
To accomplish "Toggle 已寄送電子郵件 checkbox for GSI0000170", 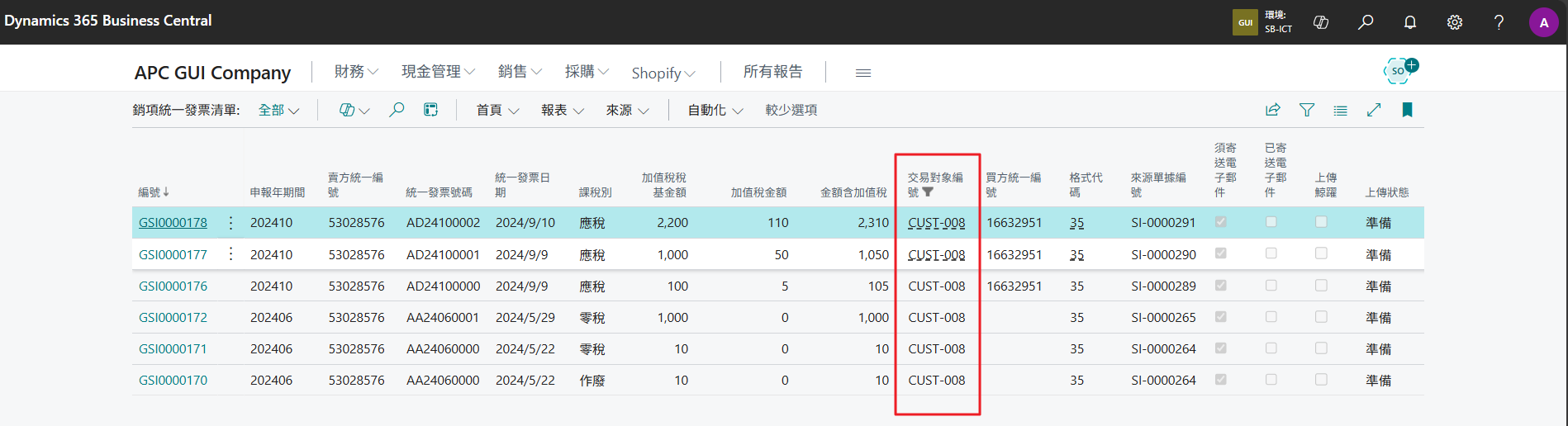I will pyautogui.click(x=1271, y=380).
